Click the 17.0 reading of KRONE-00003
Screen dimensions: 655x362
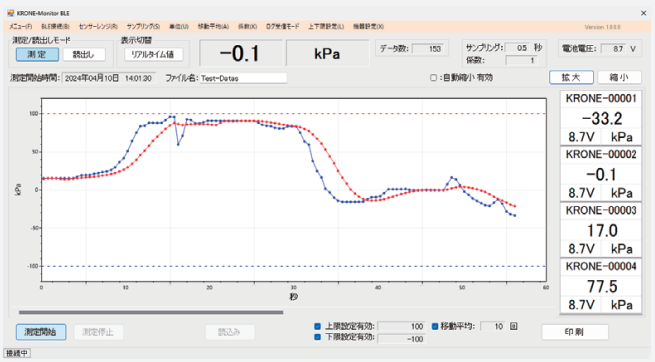coord(602,230)
